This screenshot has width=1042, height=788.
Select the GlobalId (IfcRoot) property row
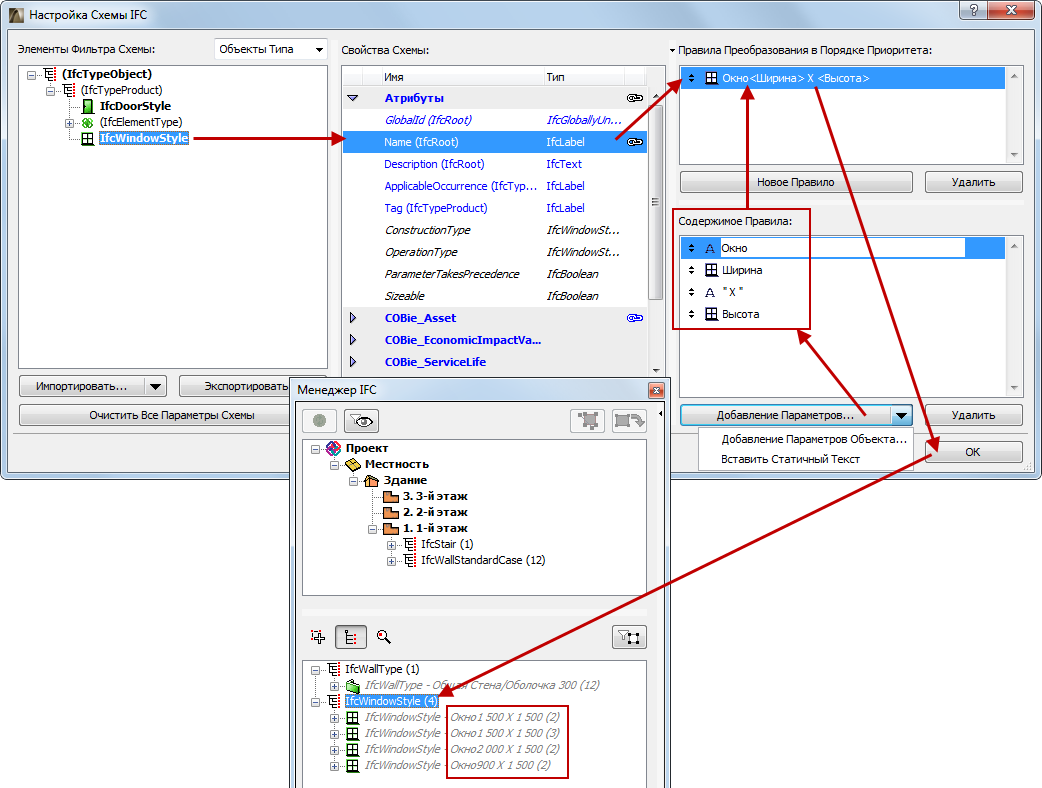[x=495, y=120]
